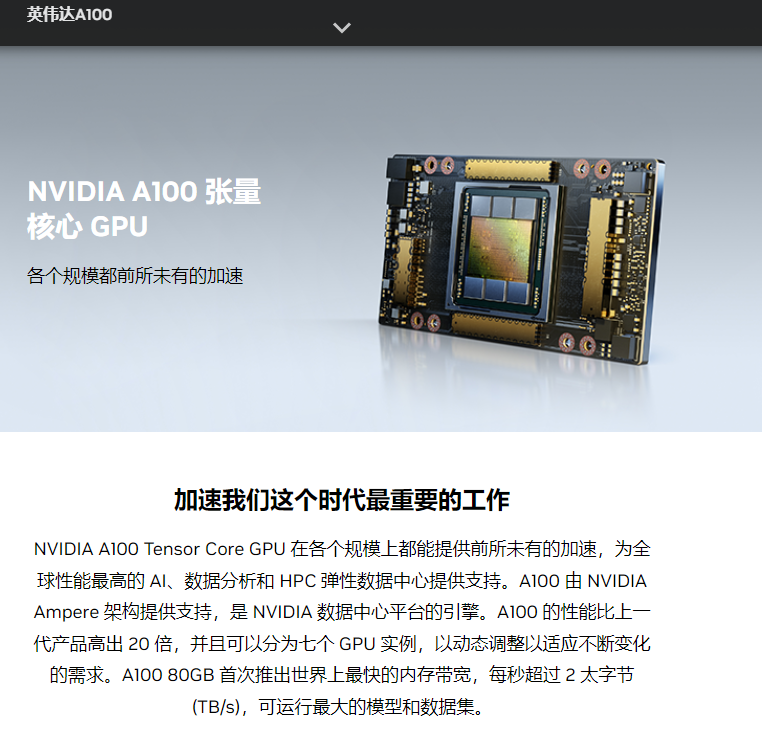
Task: Expand the down chevron in the header bar
Action: (x=342, y=28)
